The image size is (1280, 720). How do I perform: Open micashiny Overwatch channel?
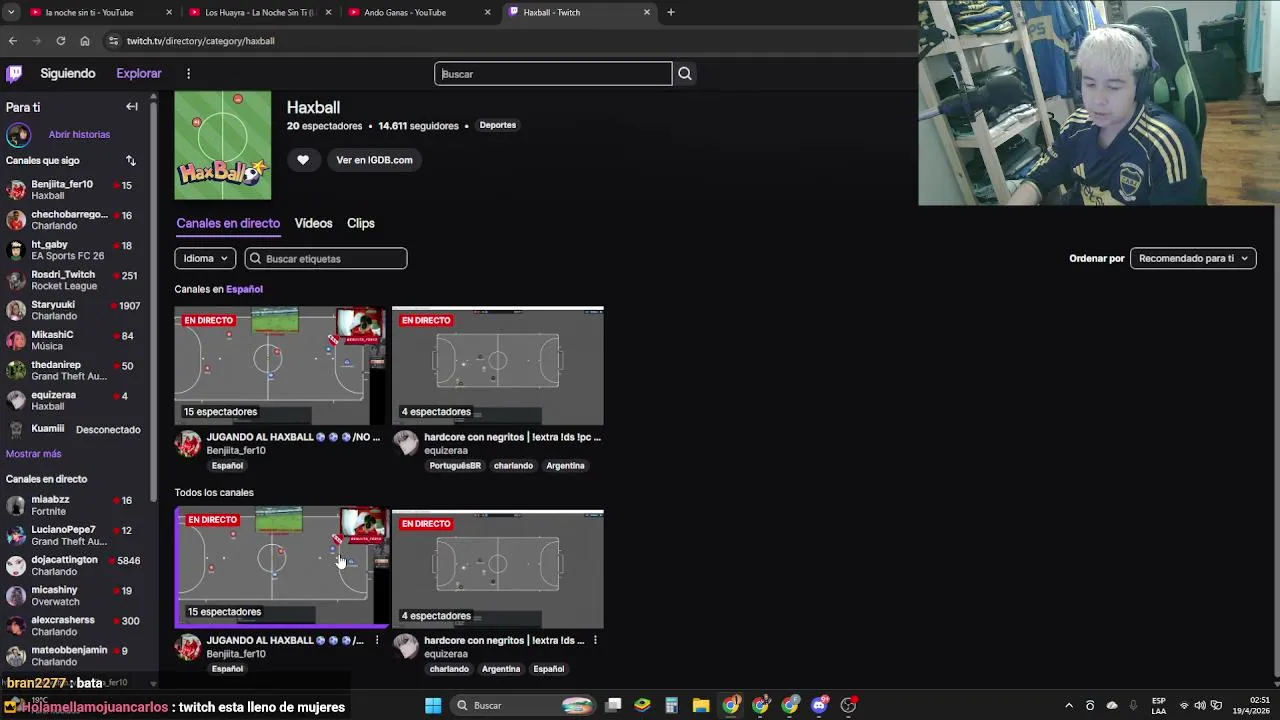click(x=75, y=595)
